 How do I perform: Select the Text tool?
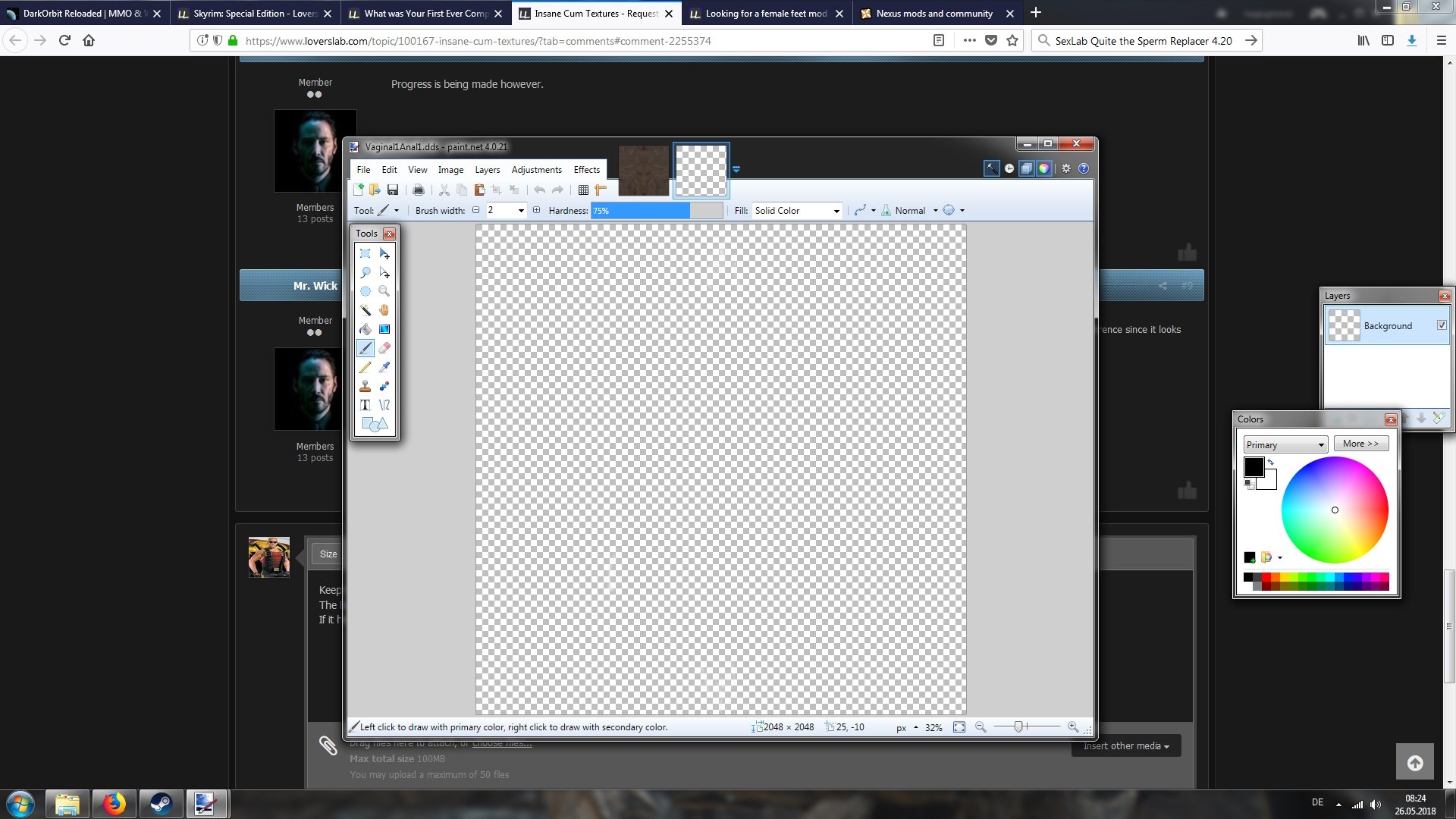[x=365, y=405]
